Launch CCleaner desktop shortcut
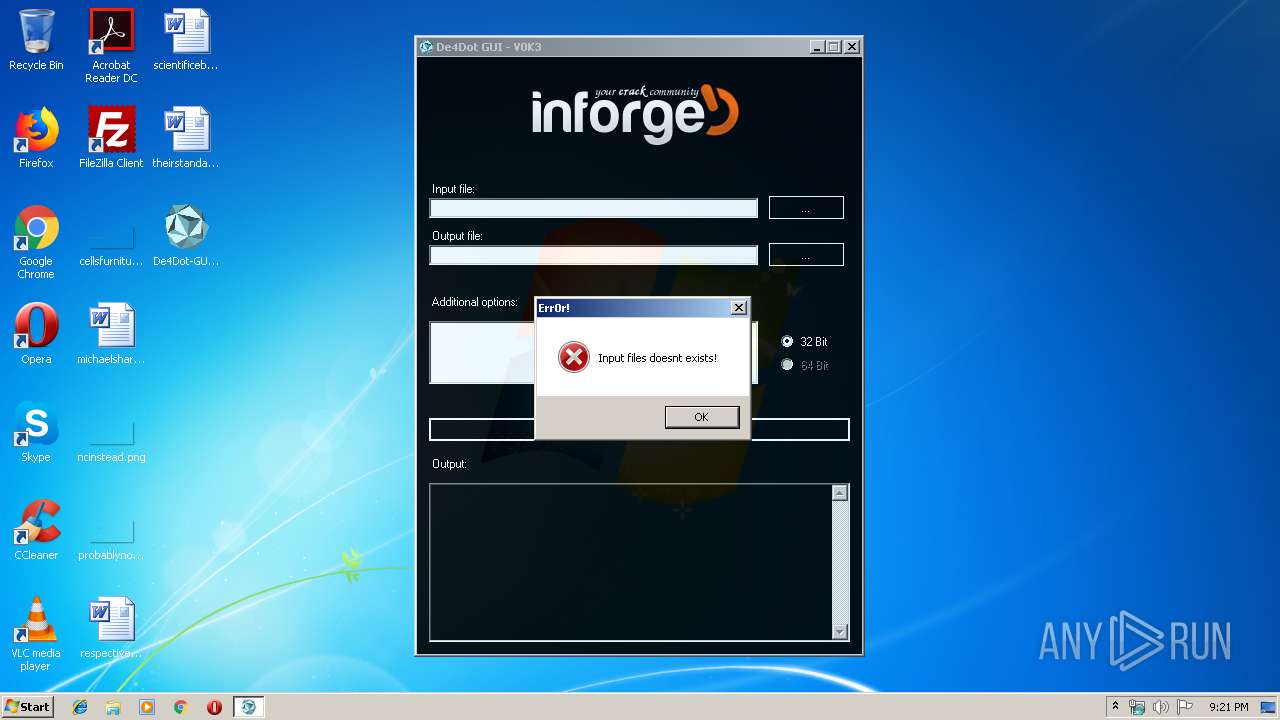This screenshot has height=720, width=1280. coord(36,530)
